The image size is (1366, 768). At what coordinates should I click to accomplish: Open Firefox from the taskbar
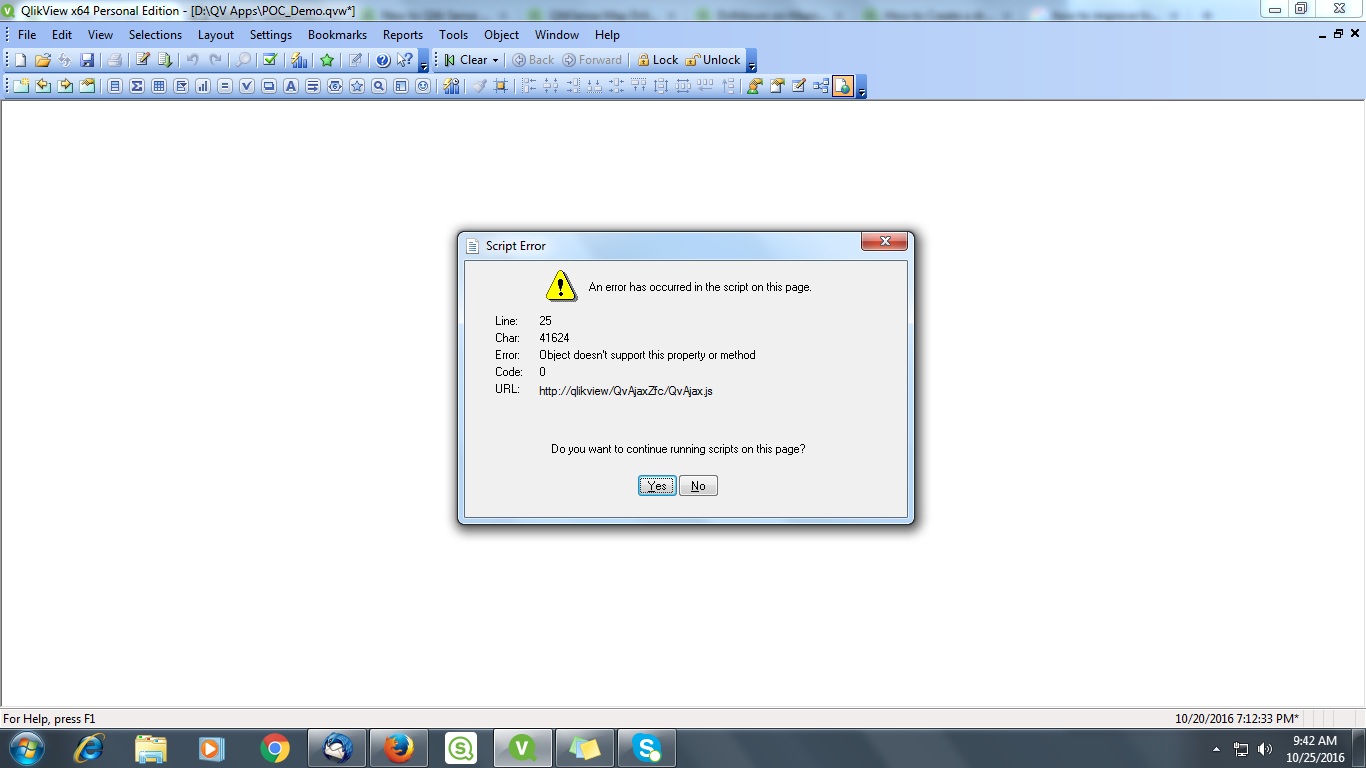[399, 748]
